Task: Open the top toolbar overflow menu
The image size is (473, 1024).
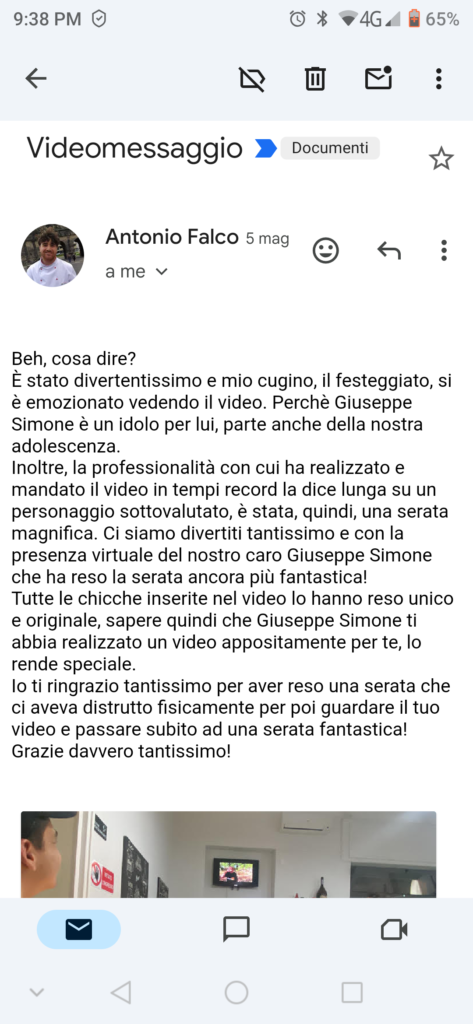Action: pos(439,79)
